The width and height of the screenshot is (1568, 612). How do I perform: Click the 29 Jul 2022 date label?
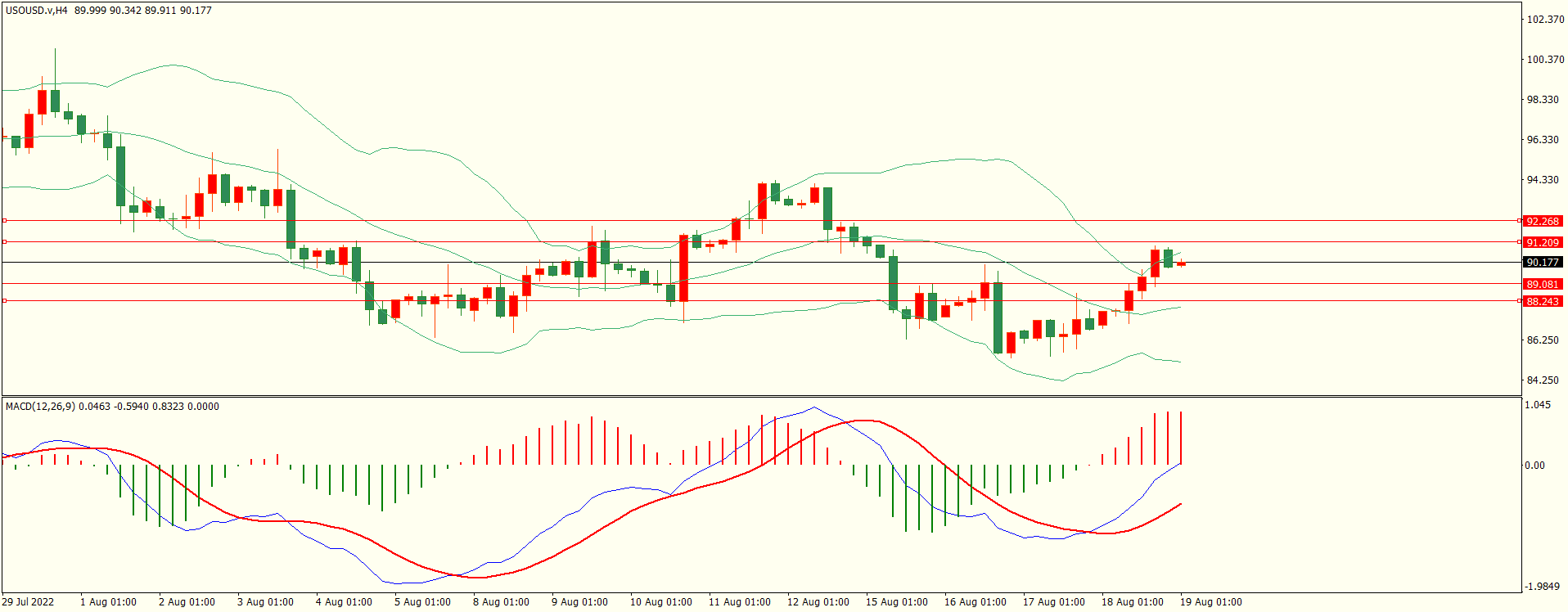28,602
